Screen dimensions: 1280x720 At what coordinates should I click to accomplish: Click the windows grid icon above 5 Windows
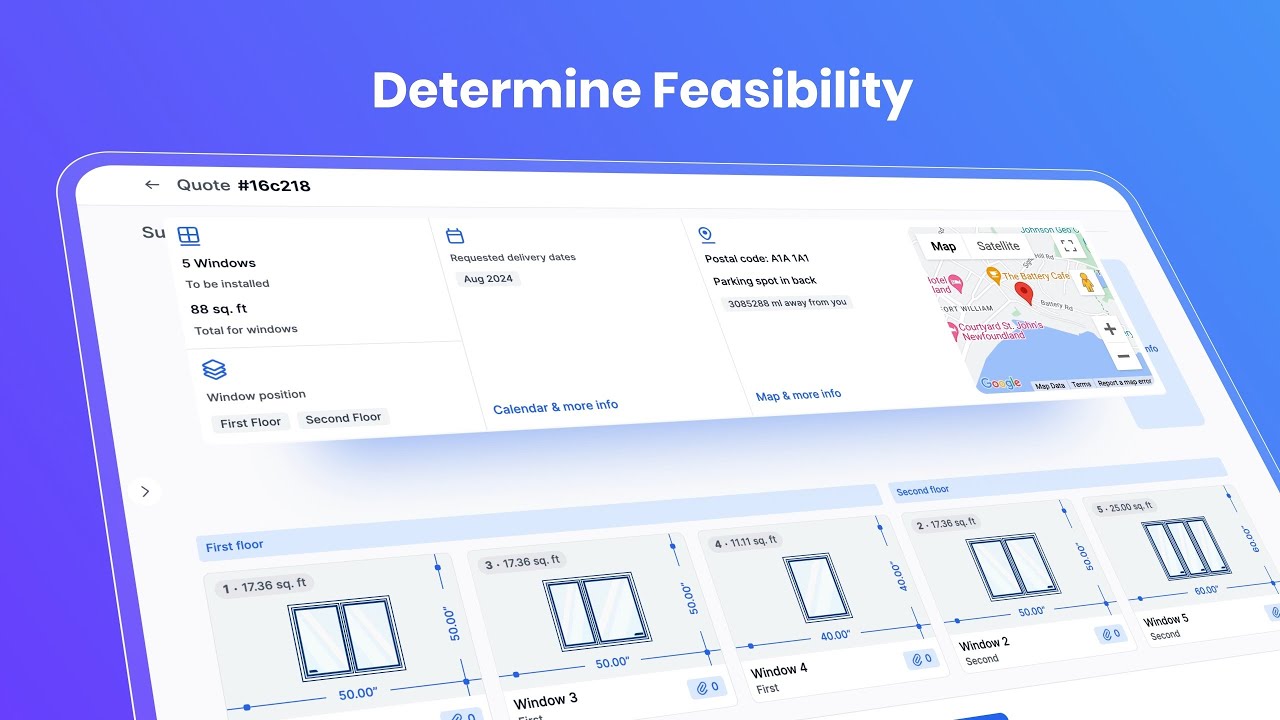point(189,236)
